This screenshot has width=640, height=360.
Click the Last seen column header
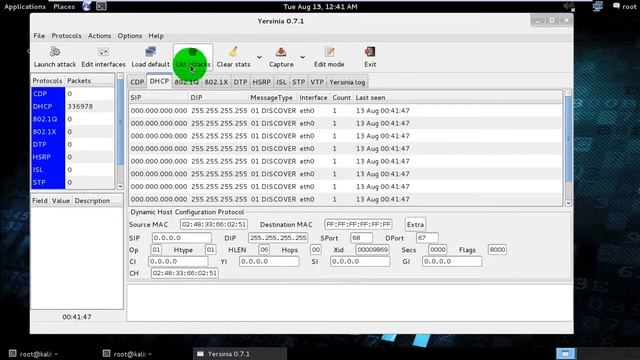(x=457, y=98)
